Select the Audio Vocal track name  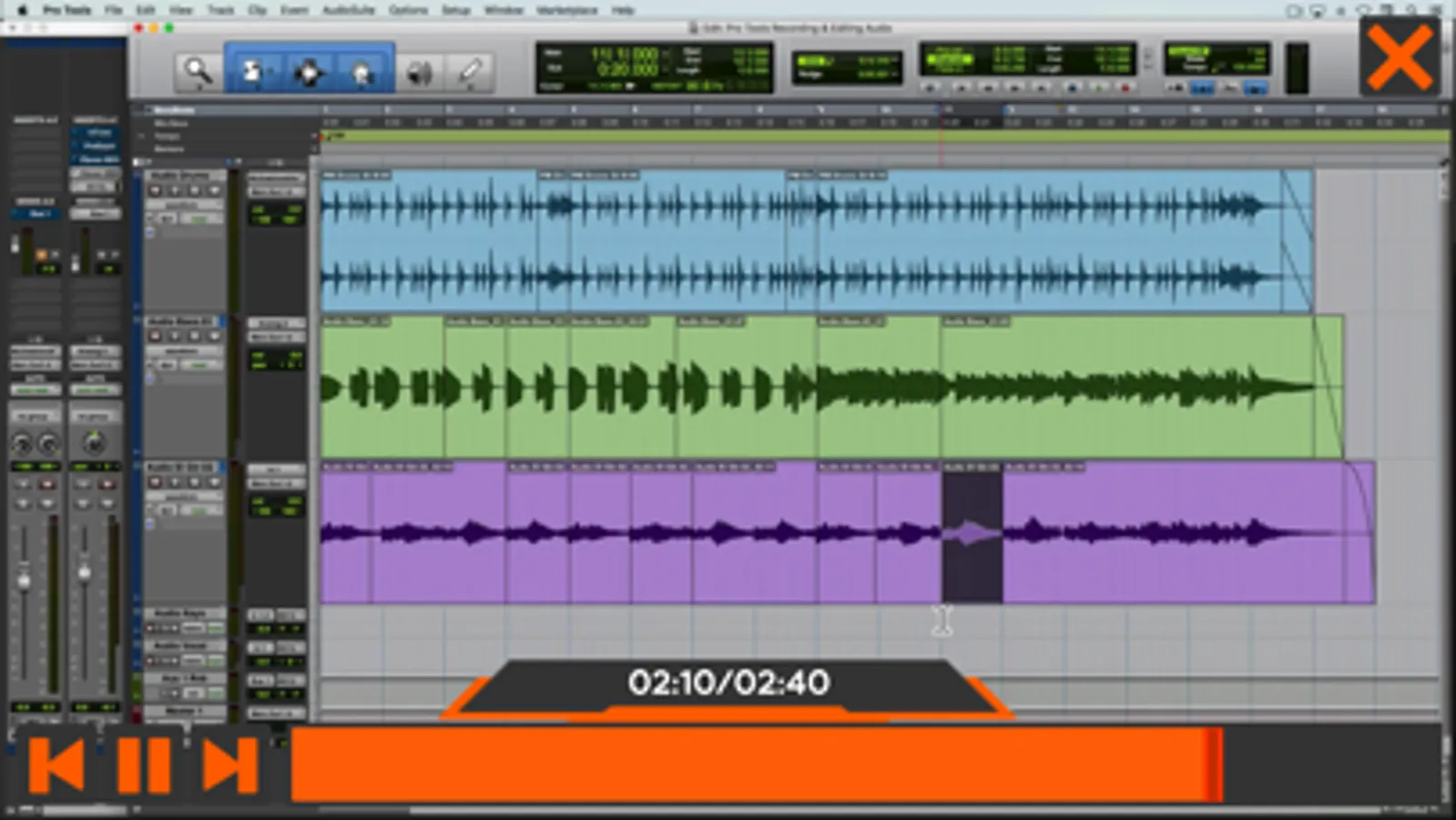(x=179, y=645)
